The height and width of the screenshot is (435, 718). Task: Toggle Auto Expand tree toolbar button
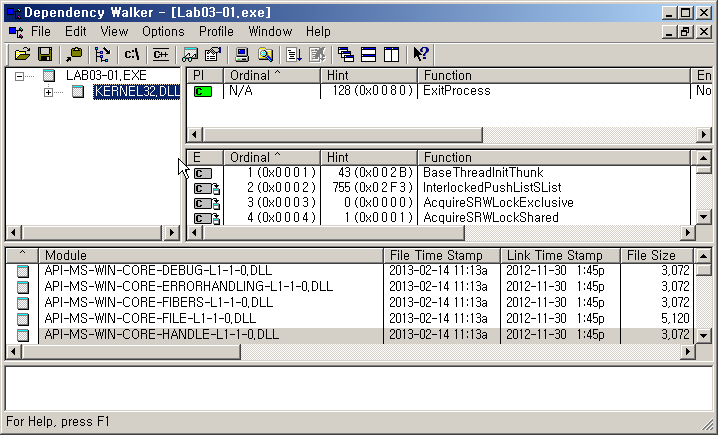[102, 54]
